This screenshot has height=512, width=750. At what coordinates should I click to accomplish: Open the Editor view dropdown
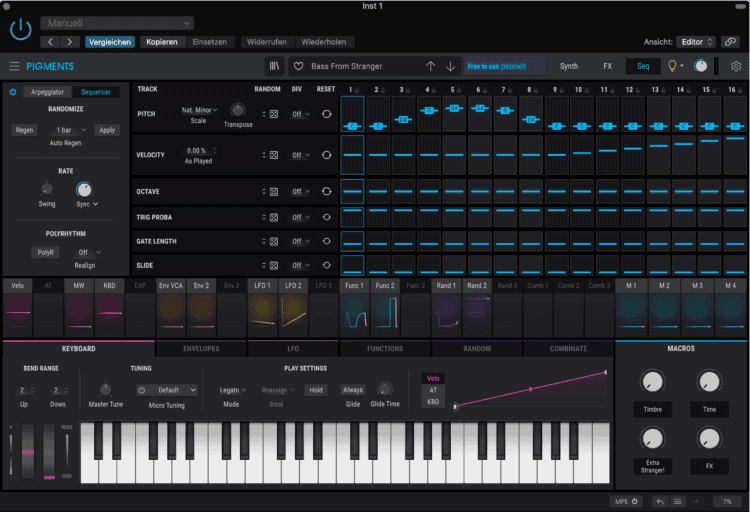[695, 42]
